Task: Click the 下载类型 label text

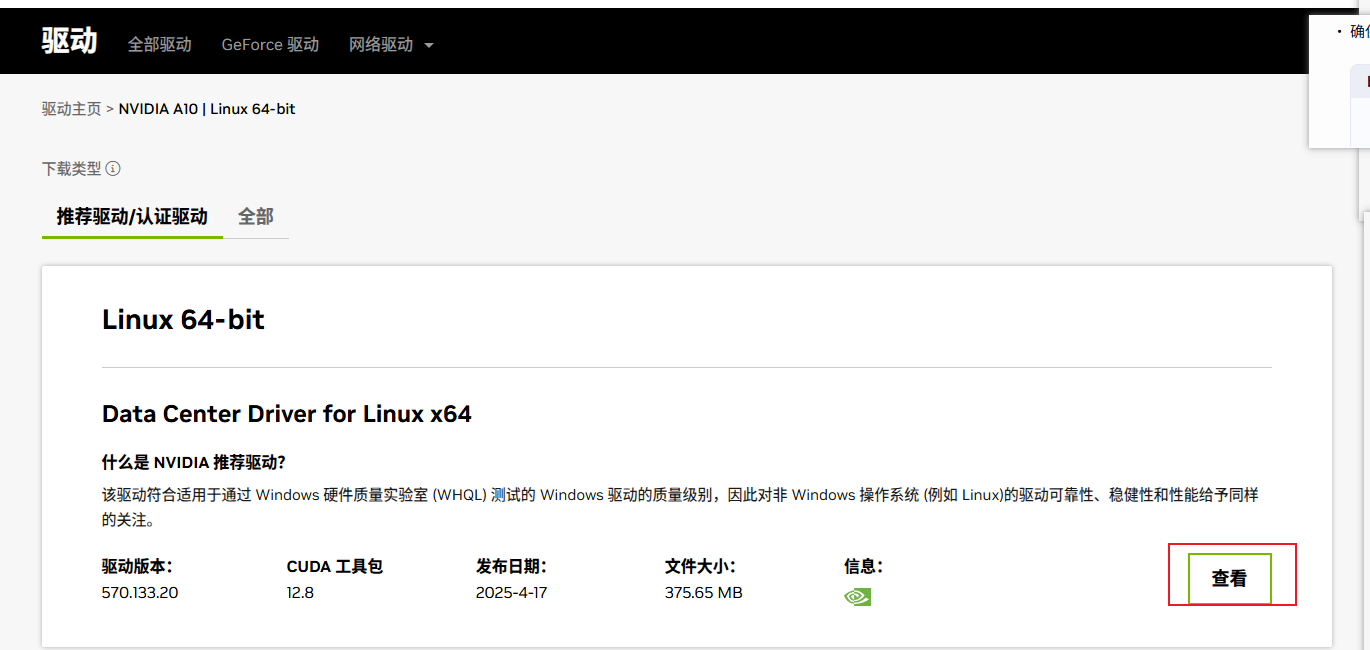Action: click(x=71, y=169)
